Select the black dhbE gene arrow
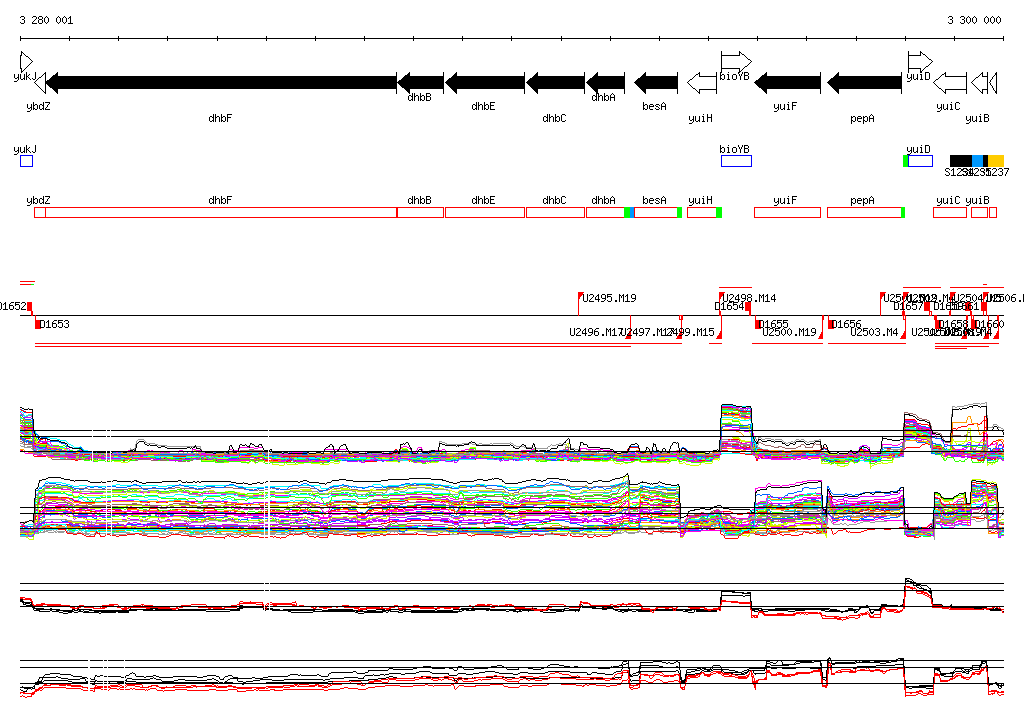The height and width of the screenshot is (714, 1024). [x=485, y=83]
